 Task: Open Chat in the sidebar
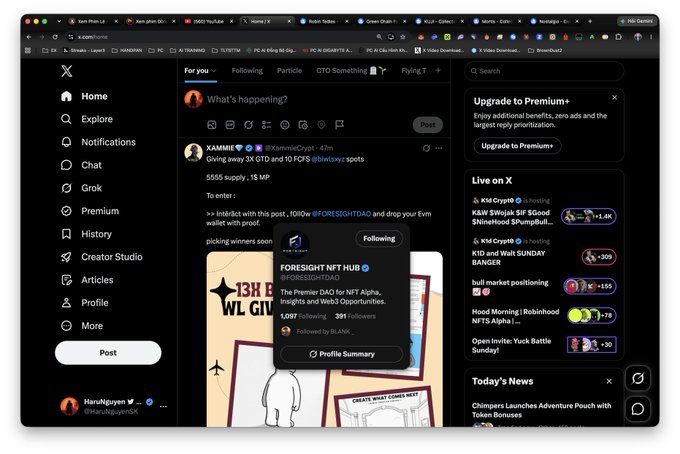[x=81, y=165]
